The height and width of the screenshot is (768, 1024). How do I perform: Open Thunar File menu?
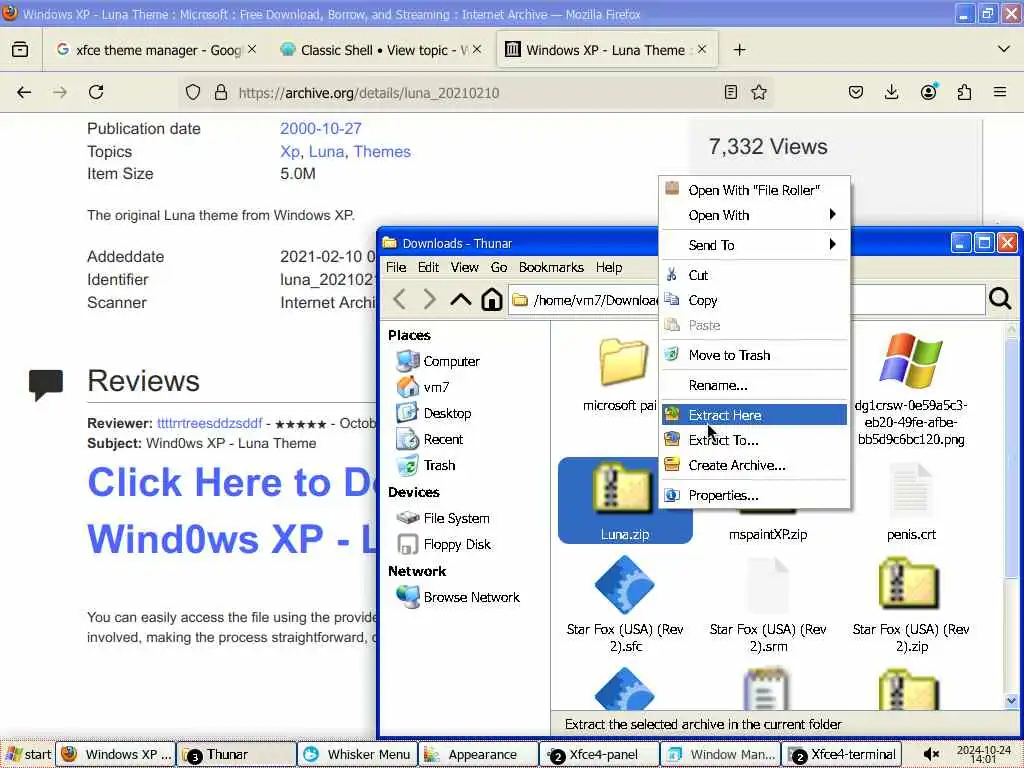coord(396,267)
